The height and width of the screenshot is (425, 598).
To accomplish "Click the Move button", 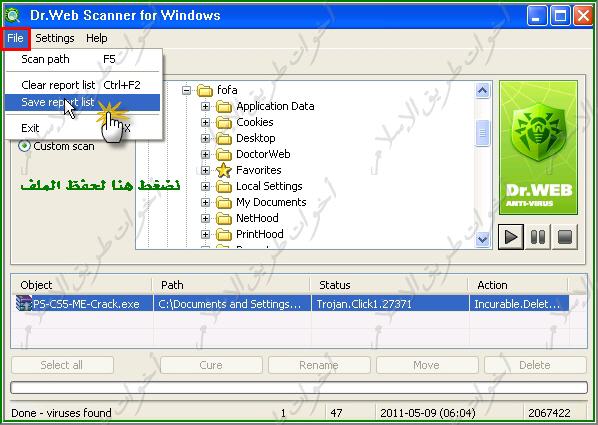I will click(427, 365).
